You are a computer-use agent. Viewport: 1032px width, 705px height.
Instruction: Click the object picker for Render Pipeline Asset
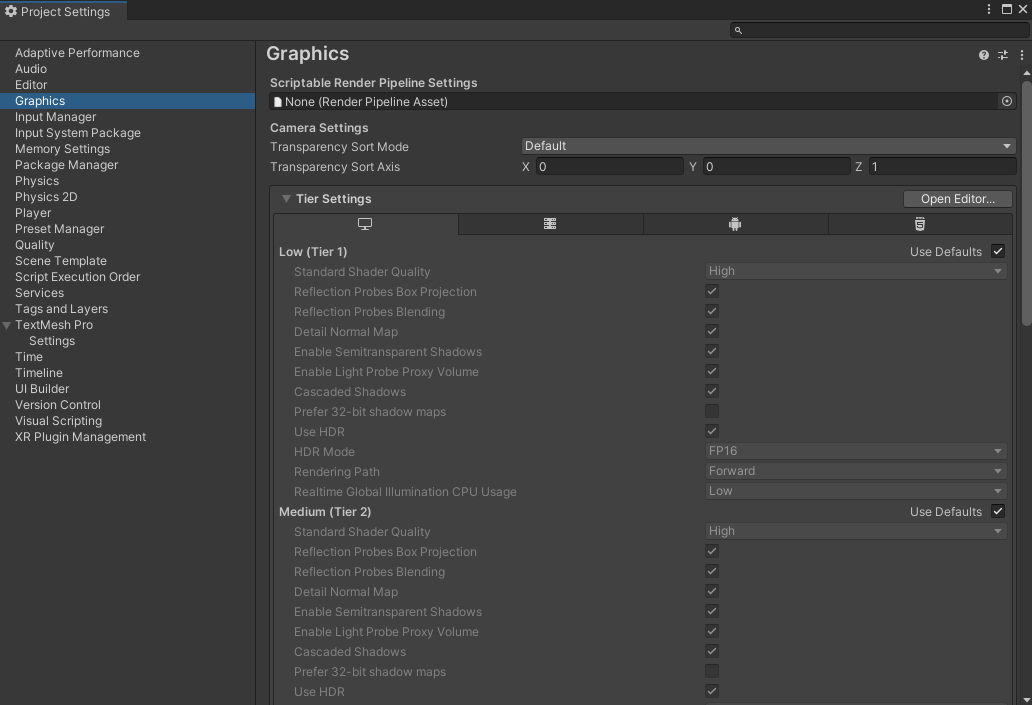coord(1006,101)
